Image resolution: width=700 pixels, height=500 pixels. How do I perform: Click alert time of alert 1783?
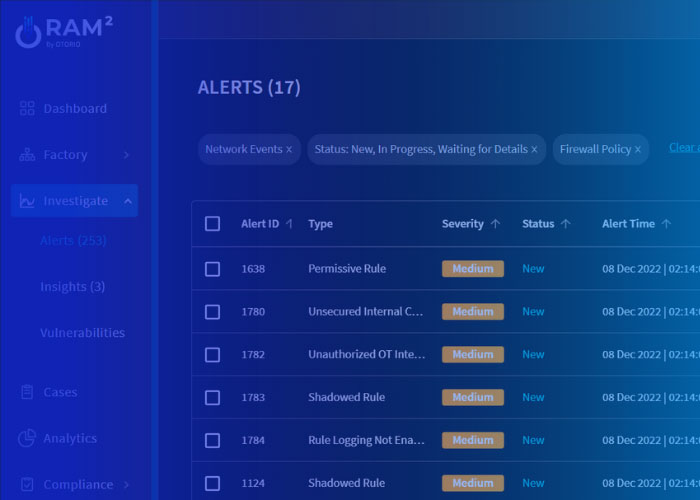[x=651, y=397]
